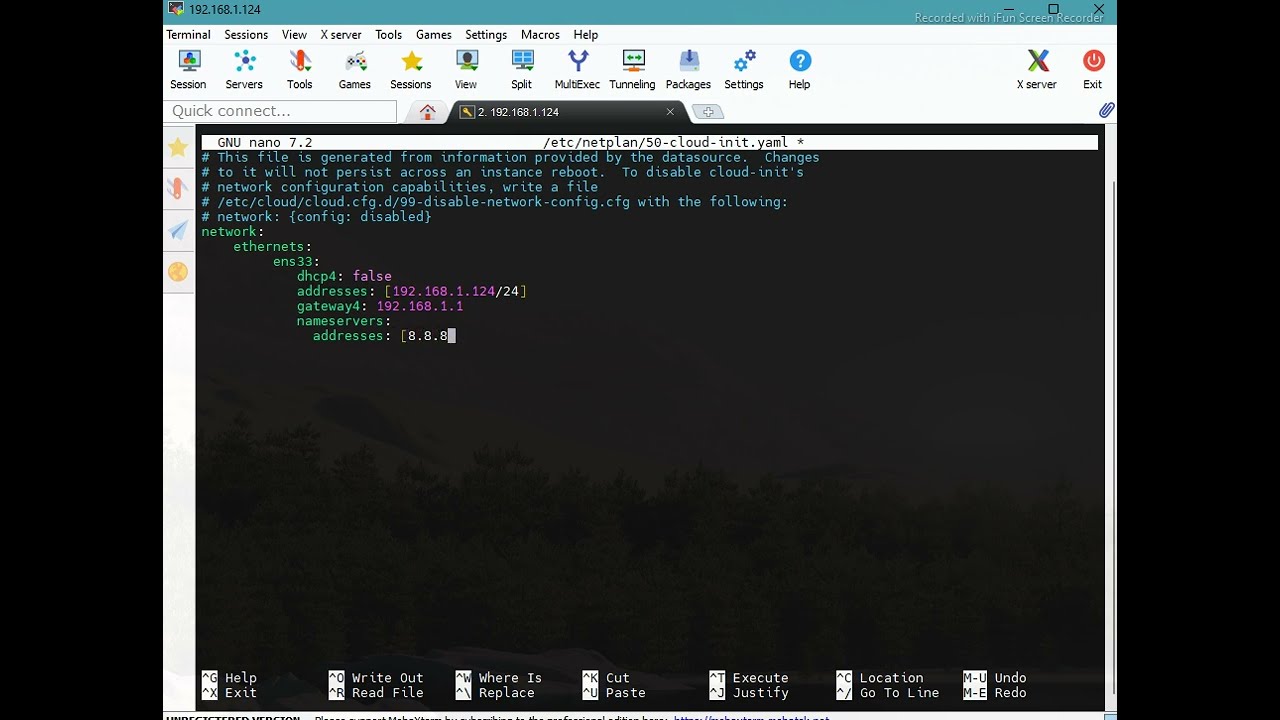
Task: Click the red Exit toolbar icon
Action: [x=1093, y=70]
